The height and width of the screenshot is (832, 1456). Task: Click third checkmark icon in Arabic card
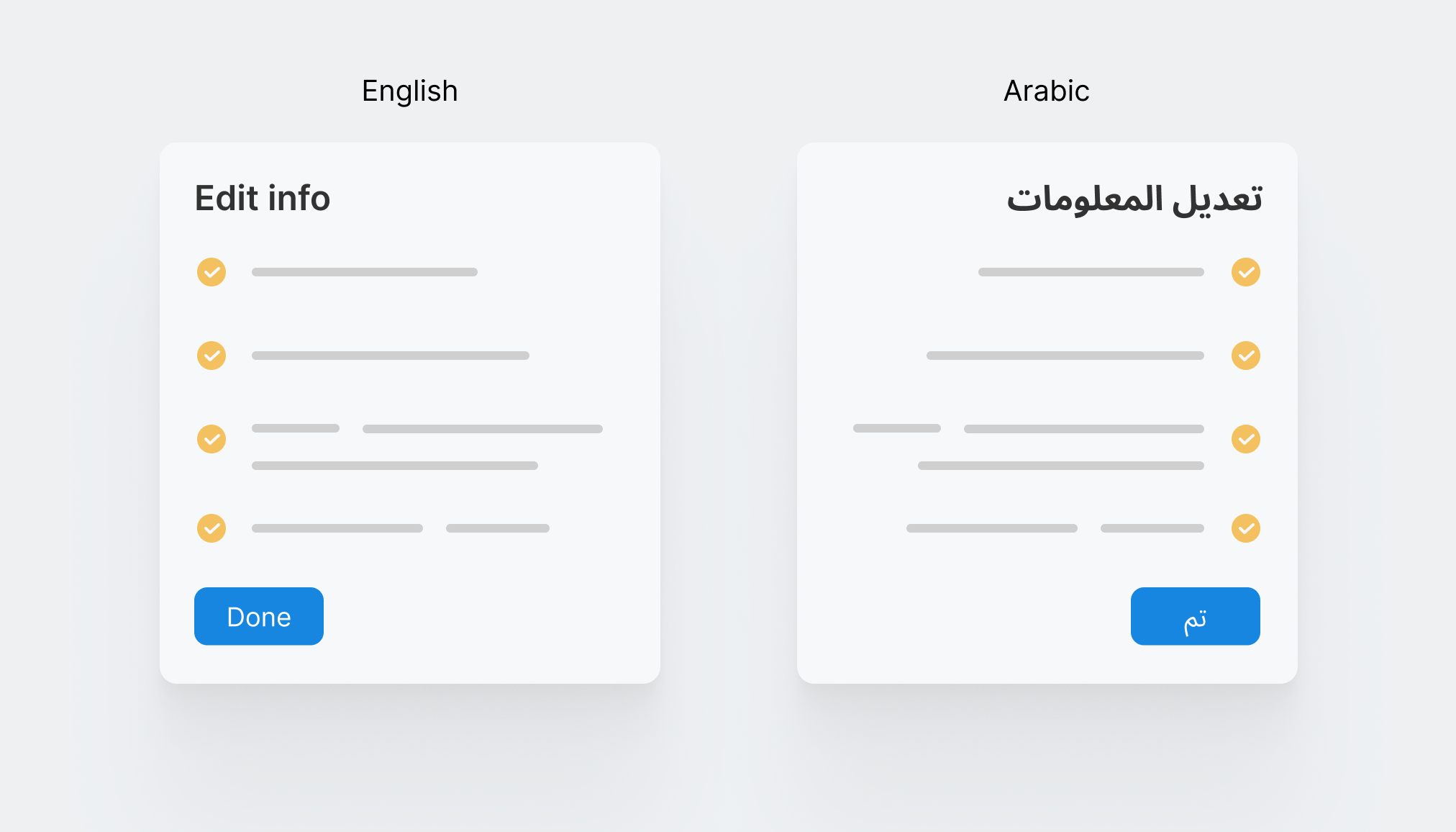coord(1245,439)
